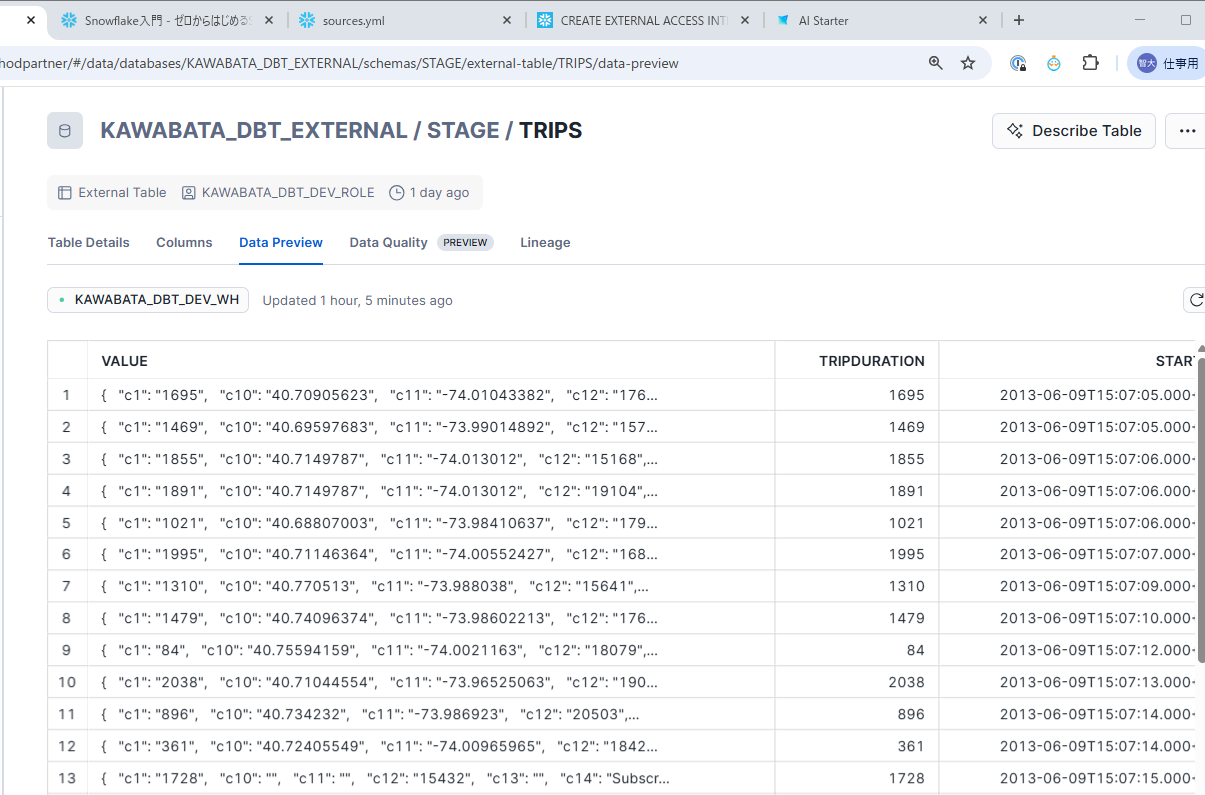Maximize the browser window
Image resolution: width=1205 pixels, height=795 pixels.
pos(1186,20)
